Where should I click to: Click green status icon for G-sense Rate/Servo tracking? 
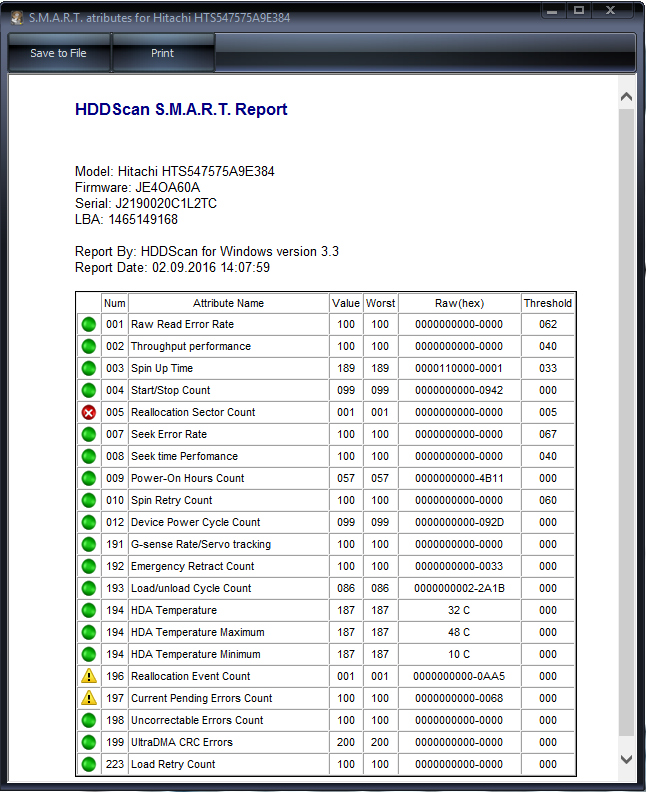[89, 544]
